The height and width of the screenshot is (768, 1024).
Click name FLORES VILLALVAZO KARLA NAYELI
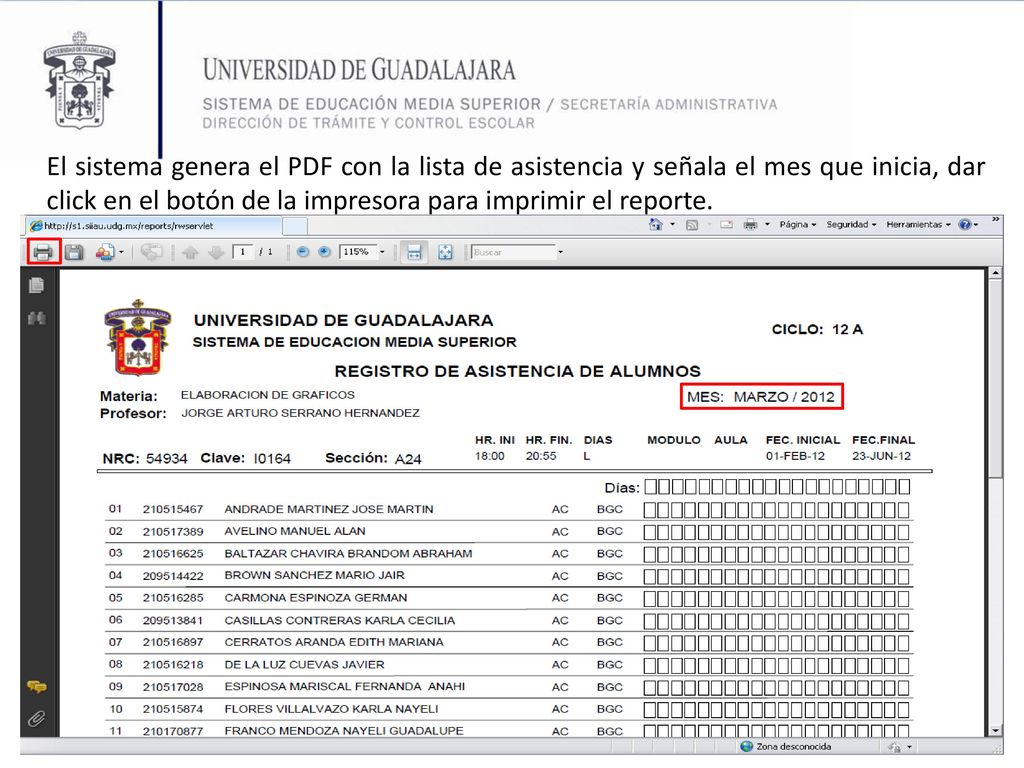[x=331, y=709]
